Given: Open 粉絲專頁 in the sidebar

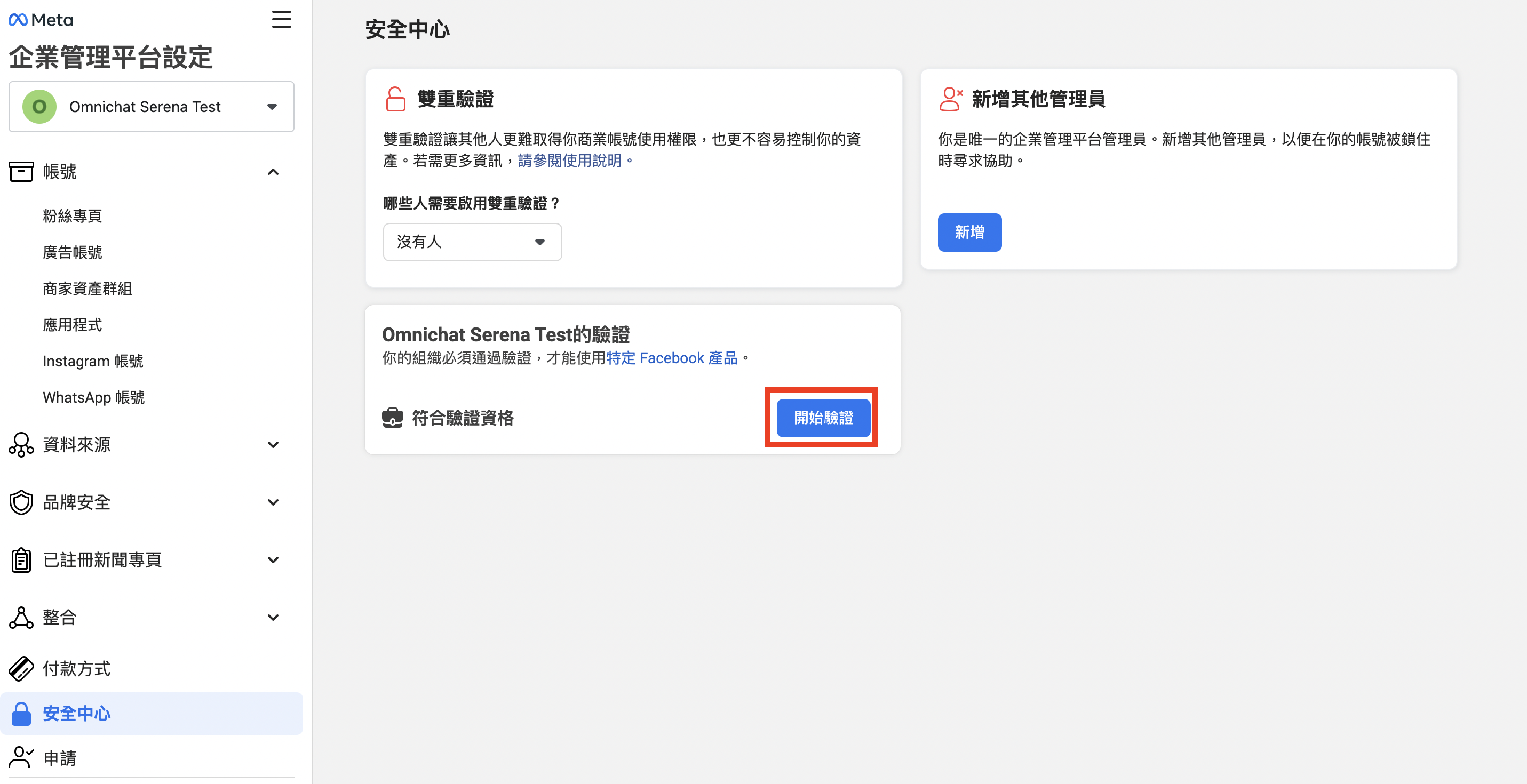Looking at the screenshot, I should (x=73, y=215).
